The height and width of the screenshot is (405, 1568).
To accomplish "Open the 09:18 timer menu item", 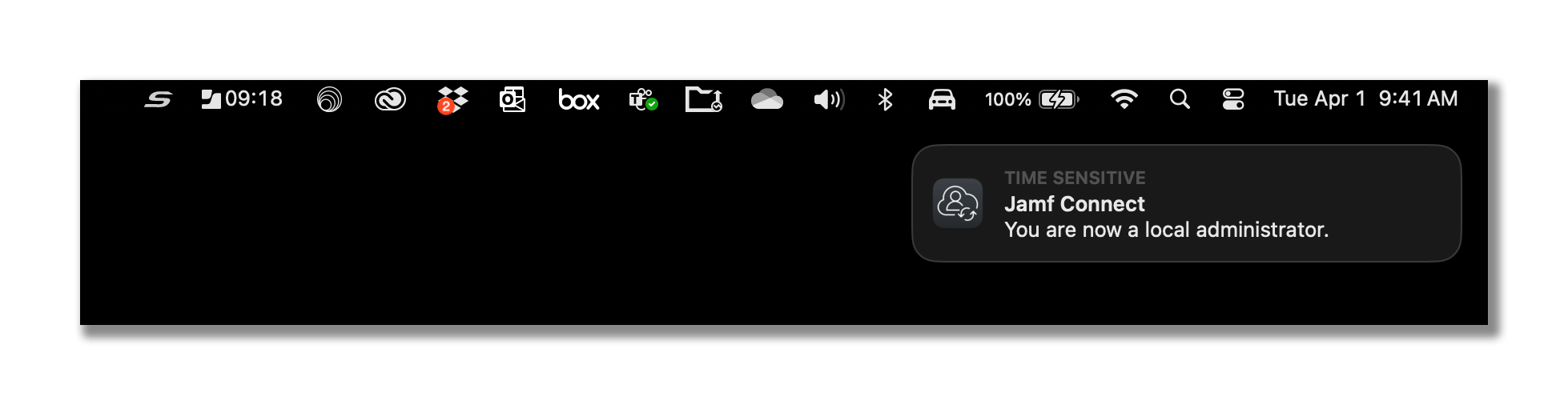I will [x=241, y=99].
